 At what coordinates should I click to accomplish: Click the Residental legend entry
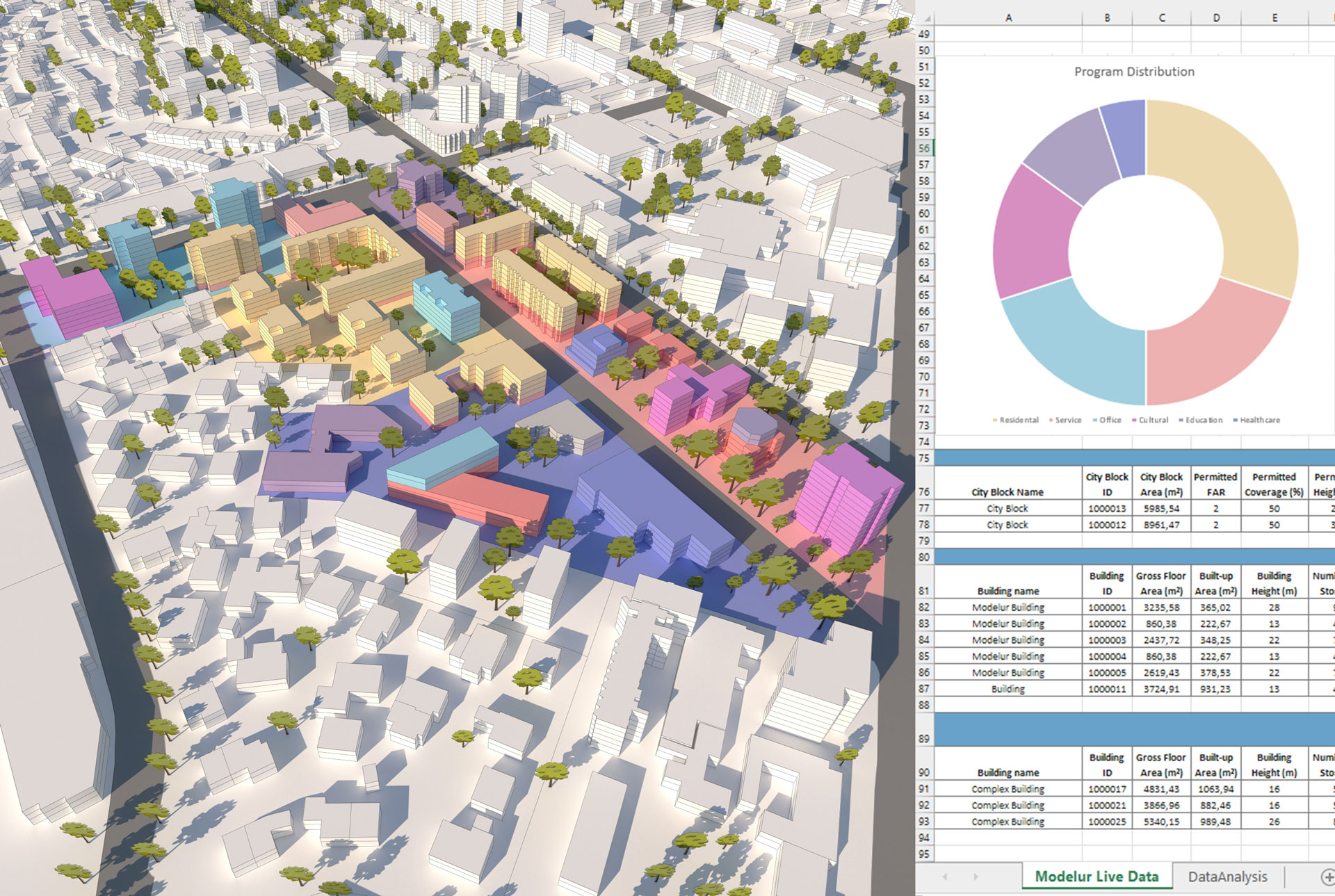pos(1019,420)
